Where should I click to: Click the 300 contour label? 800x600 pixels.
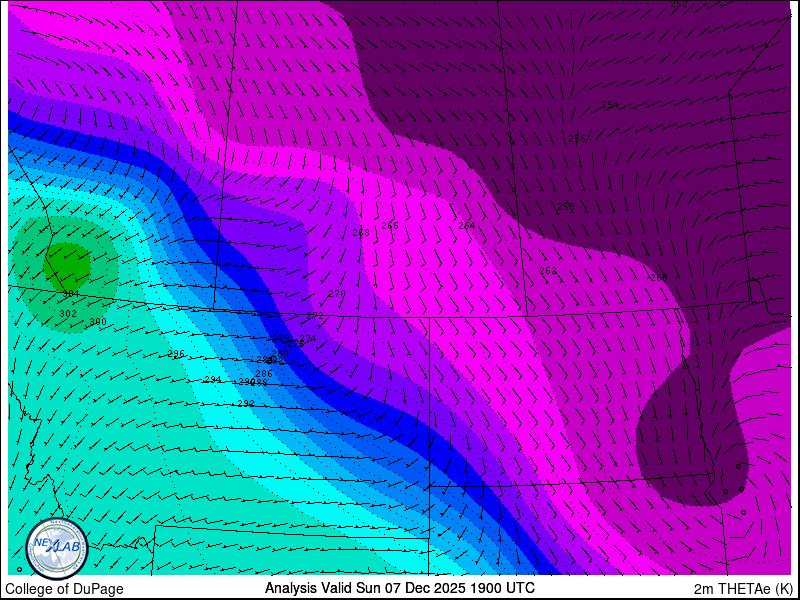[98, 322]
